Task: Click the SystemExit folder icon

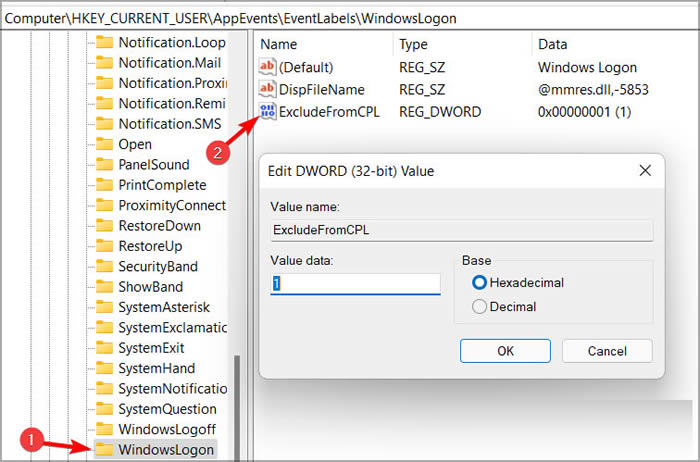Action: pyautogui.click(x=104, y=348)
